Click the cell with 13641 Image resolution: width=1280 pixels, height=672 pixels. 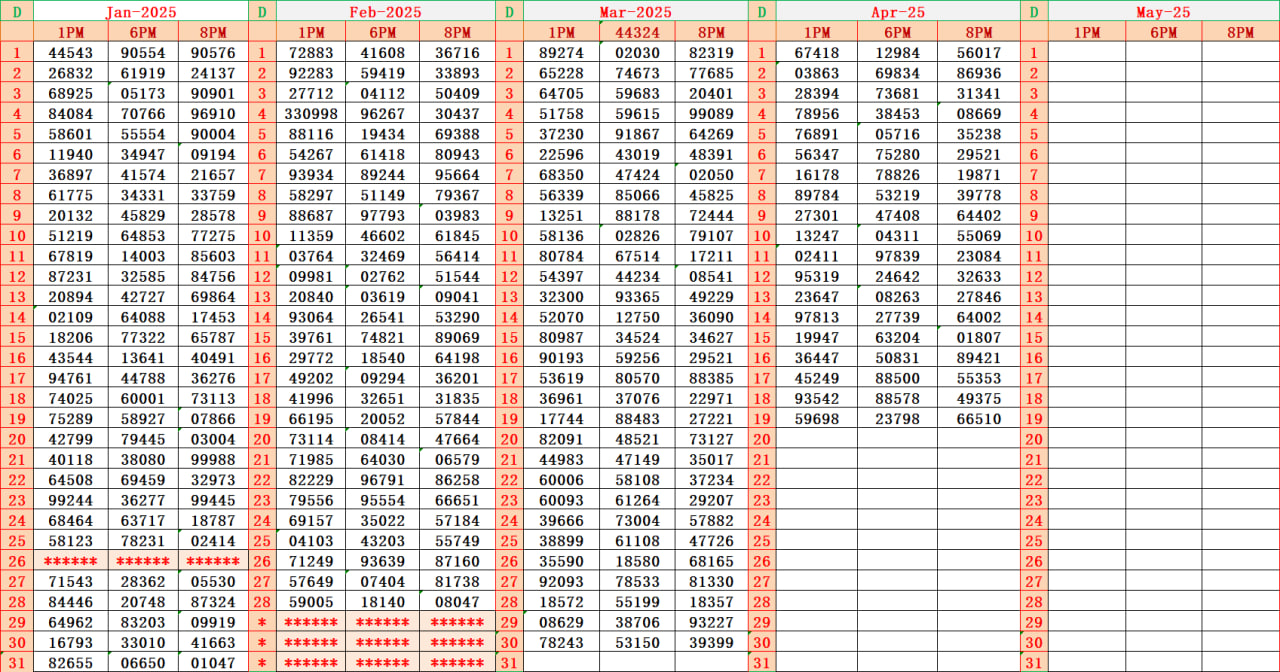[143, 357]
